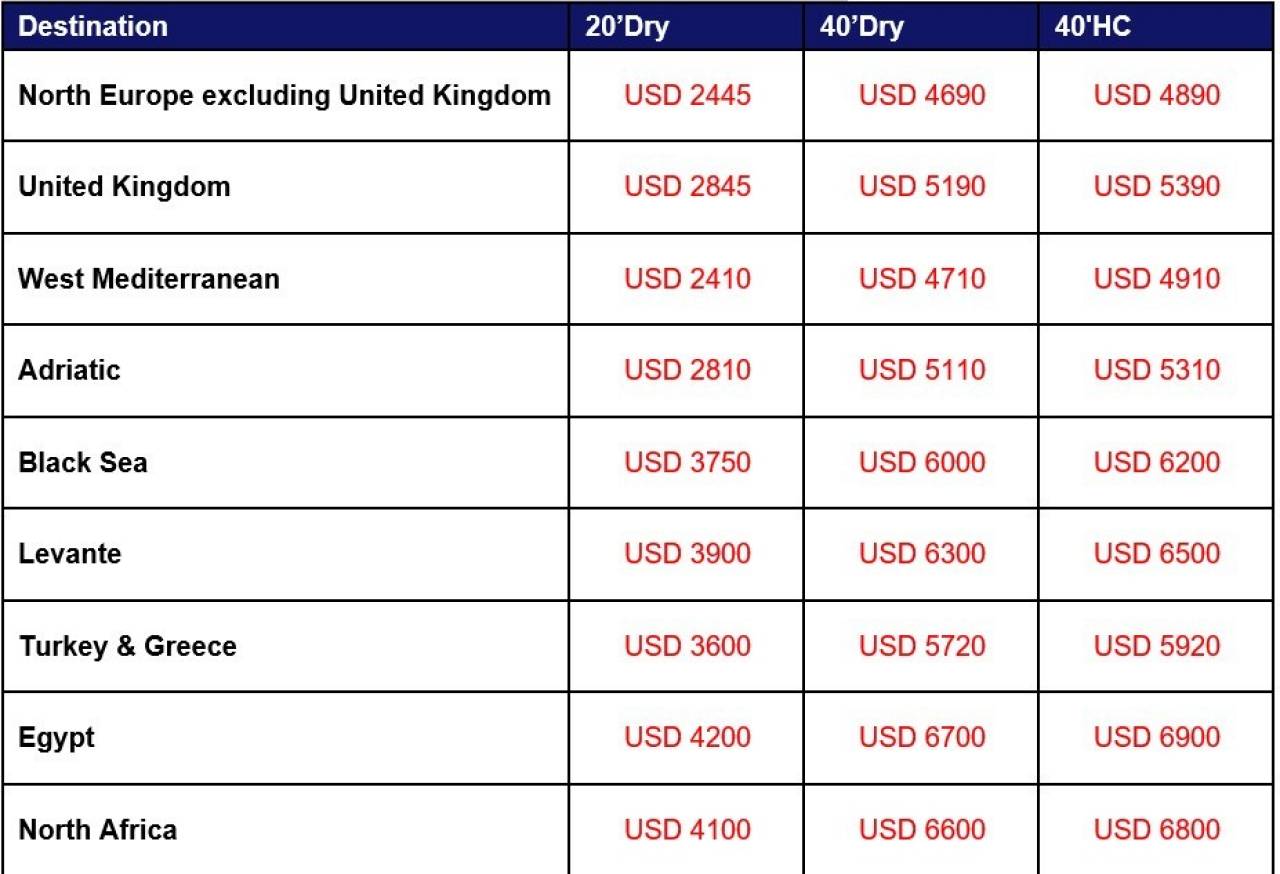Click the West Mediterranean destination cell

coord(149,278)
